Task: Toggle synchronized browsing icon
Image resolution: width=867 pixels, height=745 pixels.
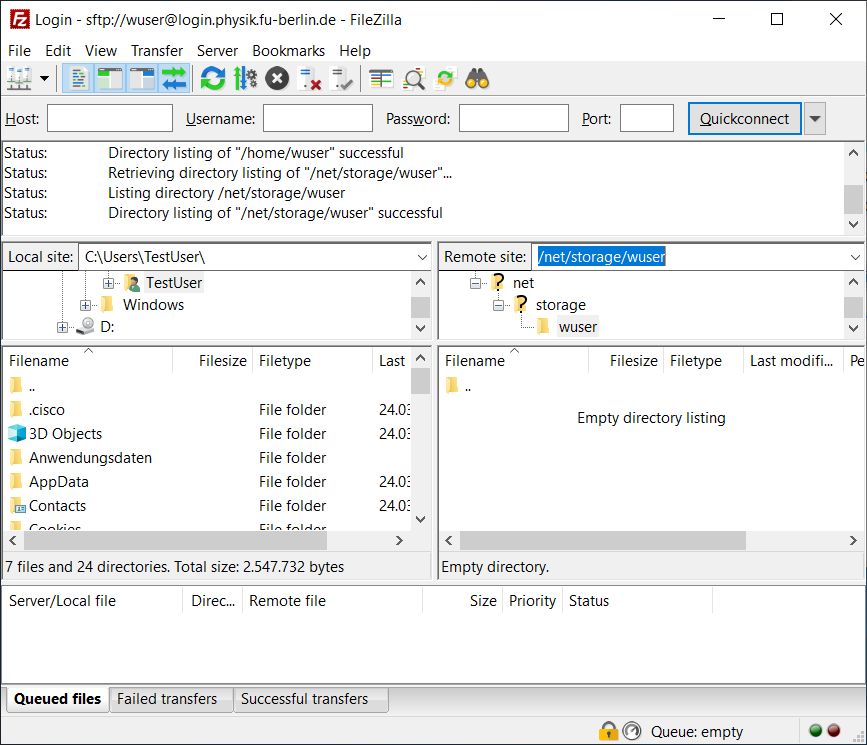Action: coord(445,79)
